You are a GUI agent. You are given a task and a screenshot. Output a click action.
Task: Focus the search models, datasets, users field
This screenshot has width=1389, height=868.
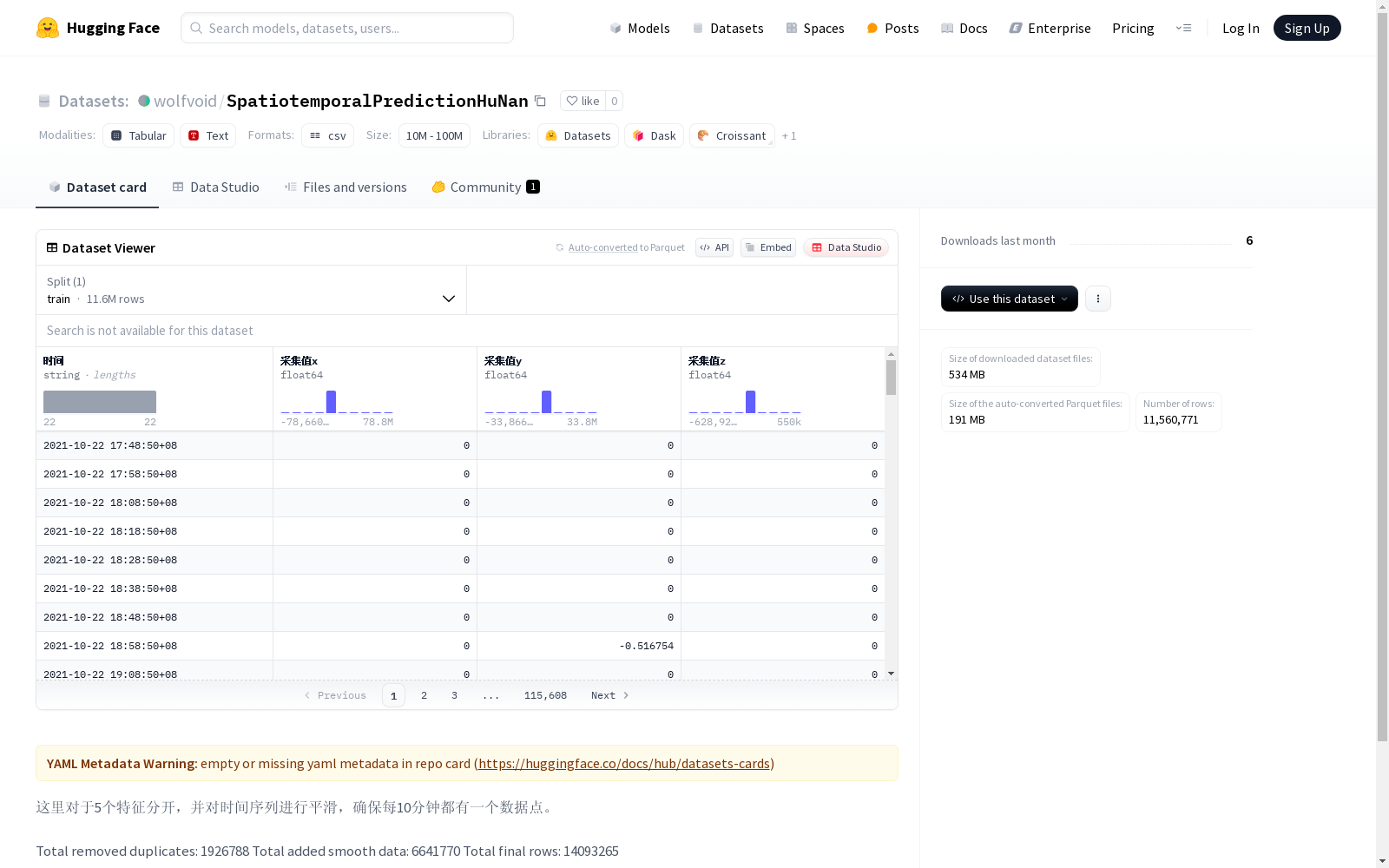[x=347, y=28]
